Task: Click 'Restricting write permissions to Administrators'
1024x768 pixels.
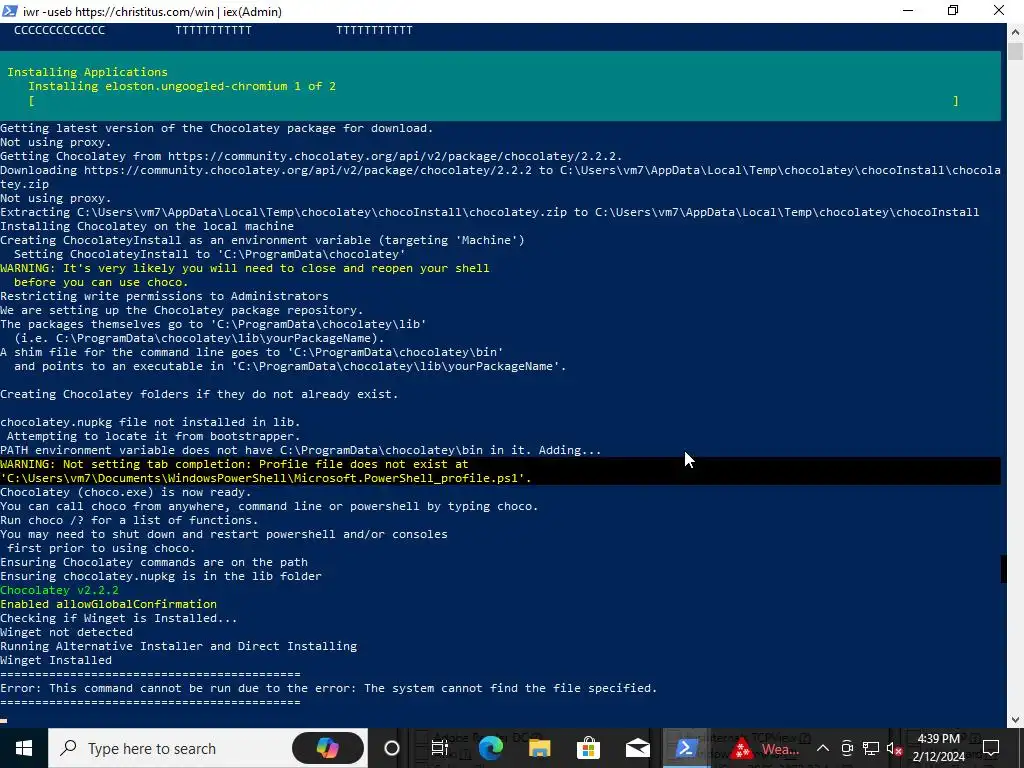Action: pos(164,296)
